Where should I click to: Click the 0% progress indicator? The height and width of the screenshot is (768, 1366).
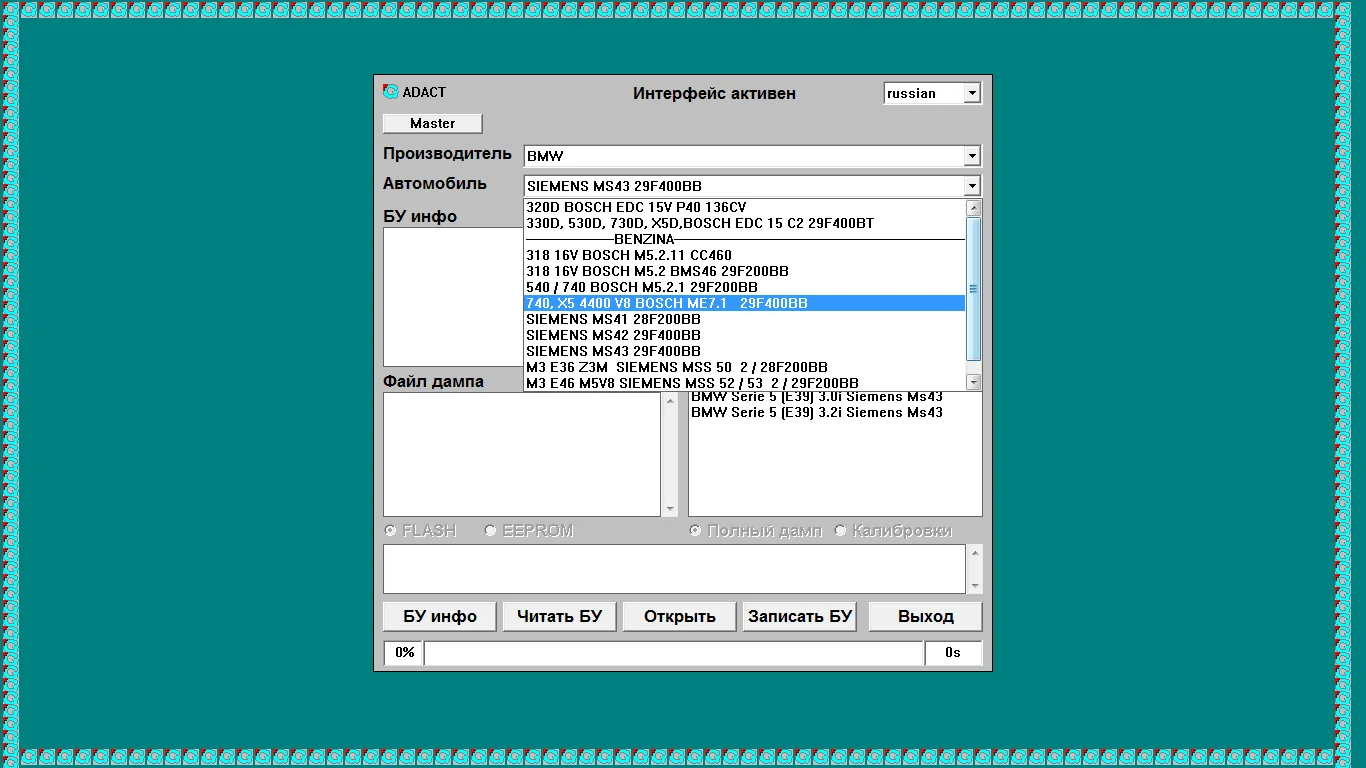404,653
